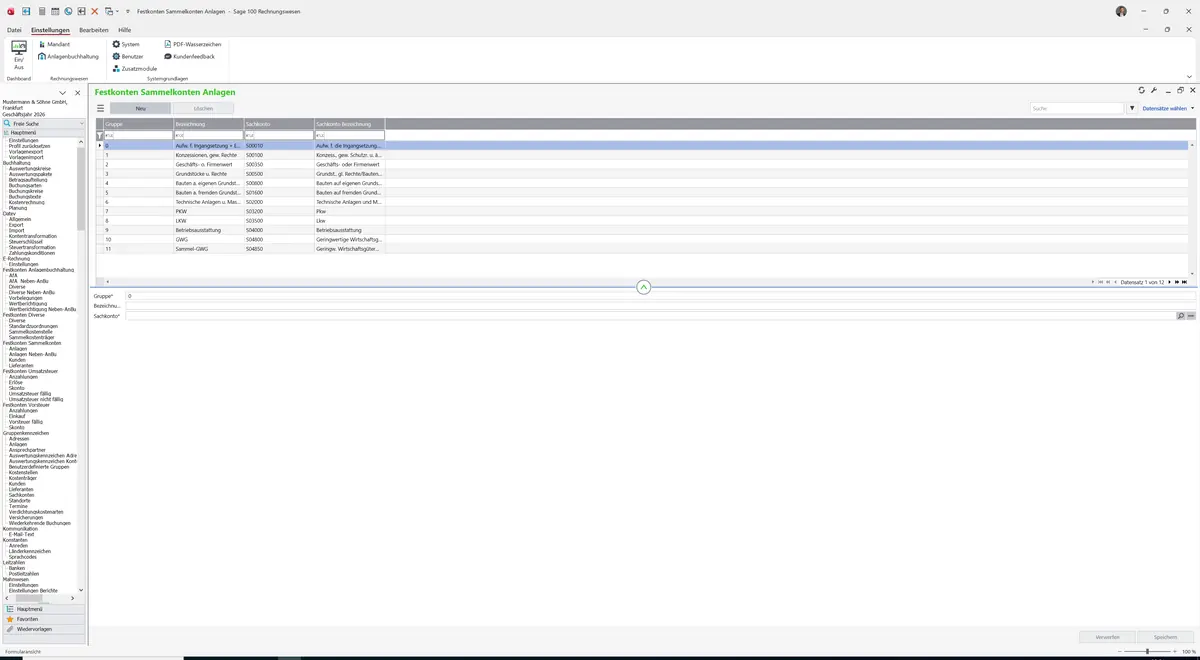Screen dimensions: 1200x660
Task: Open System settings in the ribbon
Action: [x=126, y=44]
